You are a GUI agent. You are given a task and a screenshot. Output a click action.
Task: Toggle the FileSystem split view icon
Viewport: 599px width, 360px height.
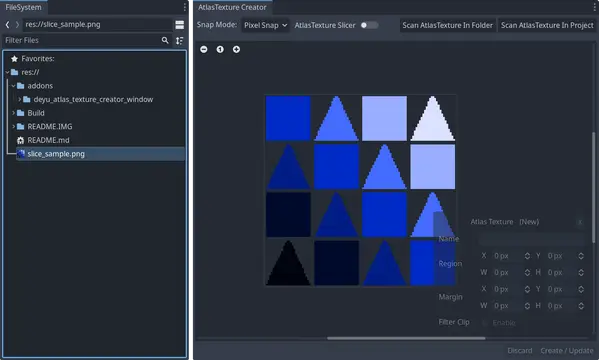pyautogui.click(x=180, y=25)
